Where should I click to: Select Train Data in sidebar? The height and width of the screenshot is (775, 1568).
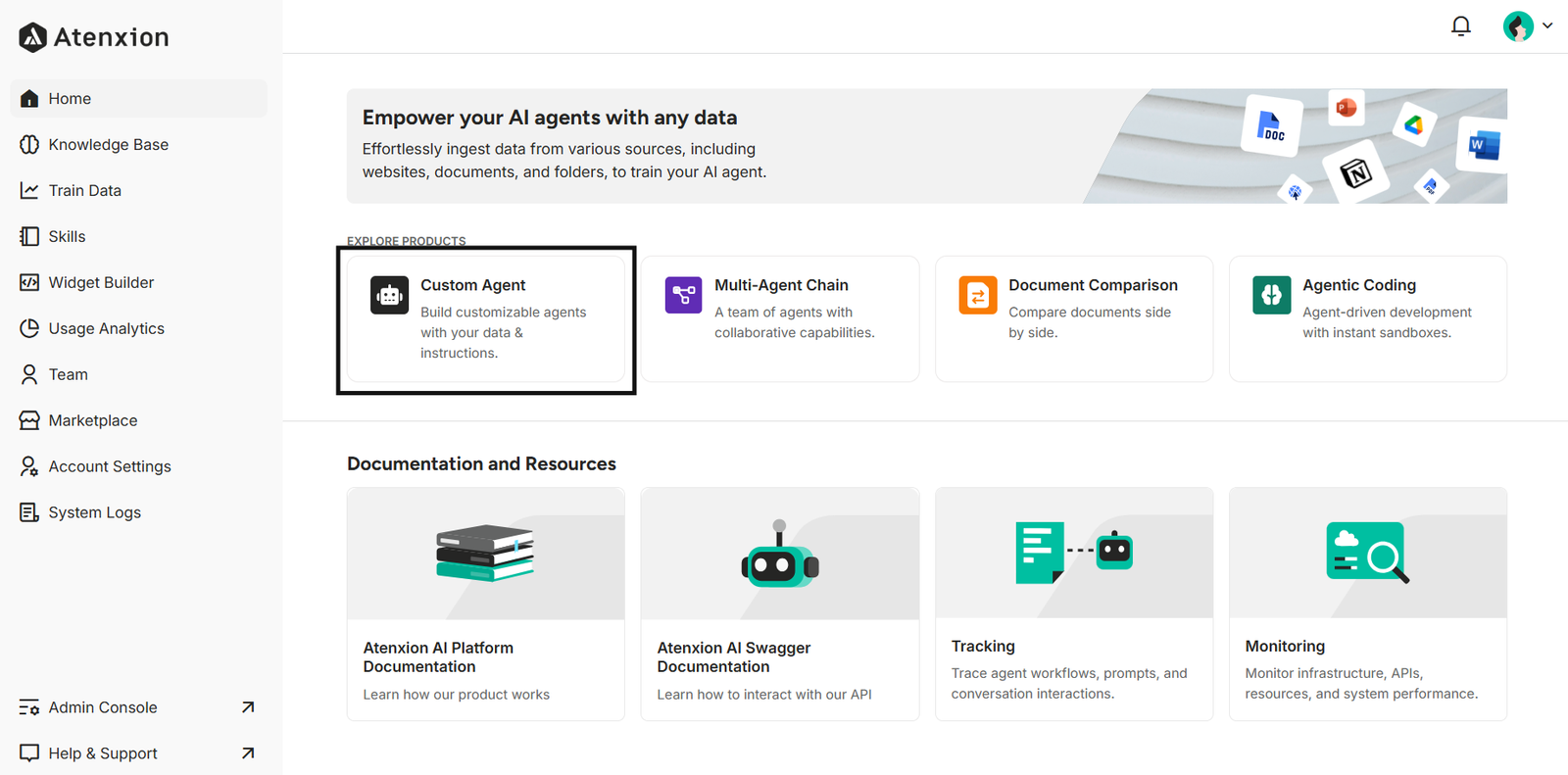click(x=139, y=190)
